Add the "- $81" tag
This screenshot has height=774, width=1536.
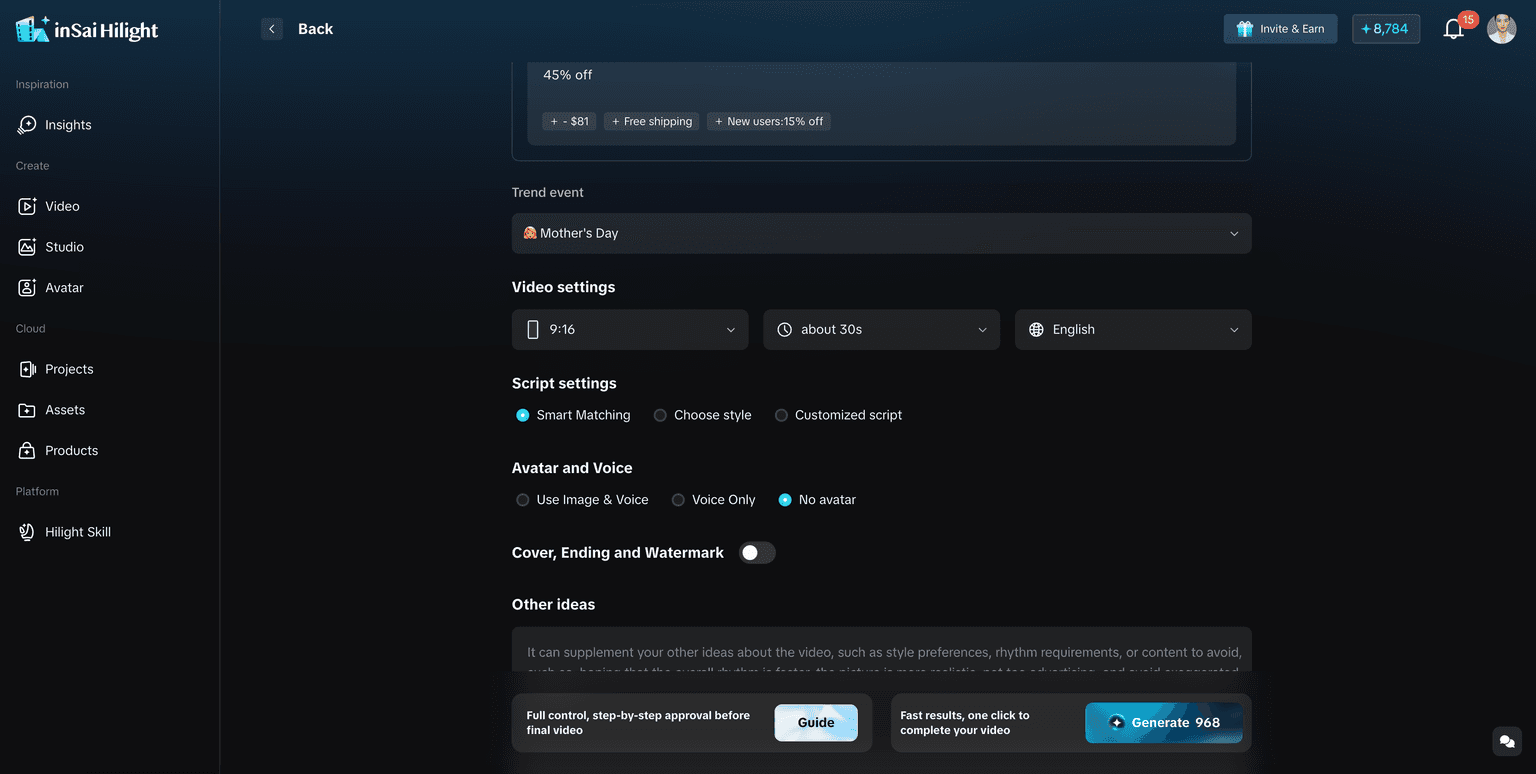[570, 121]
